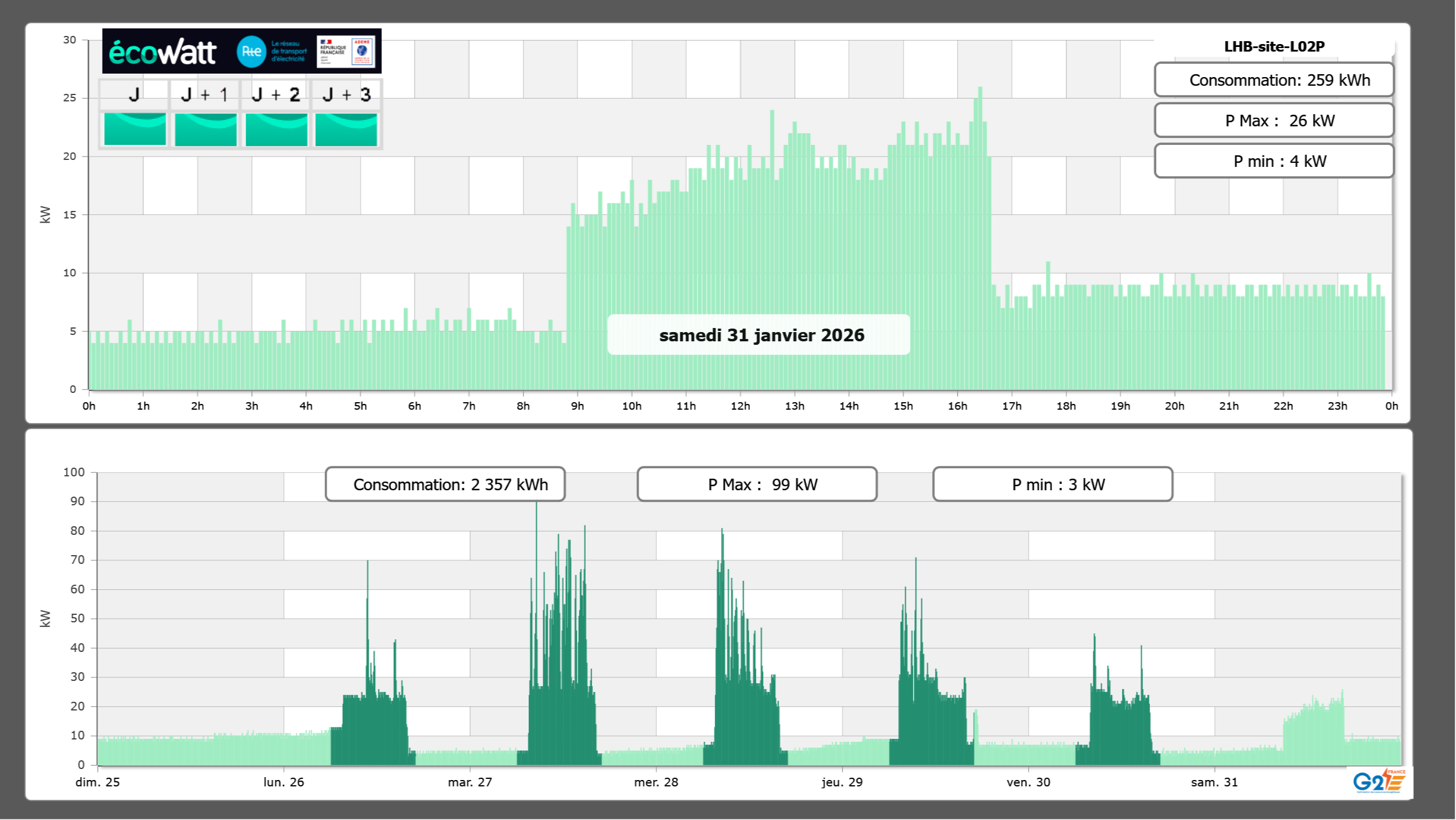Click the daily Consommation: 259 kWh box
Screen dimensions: 1456x820
pyautogui.click(x=1274, y=80)
